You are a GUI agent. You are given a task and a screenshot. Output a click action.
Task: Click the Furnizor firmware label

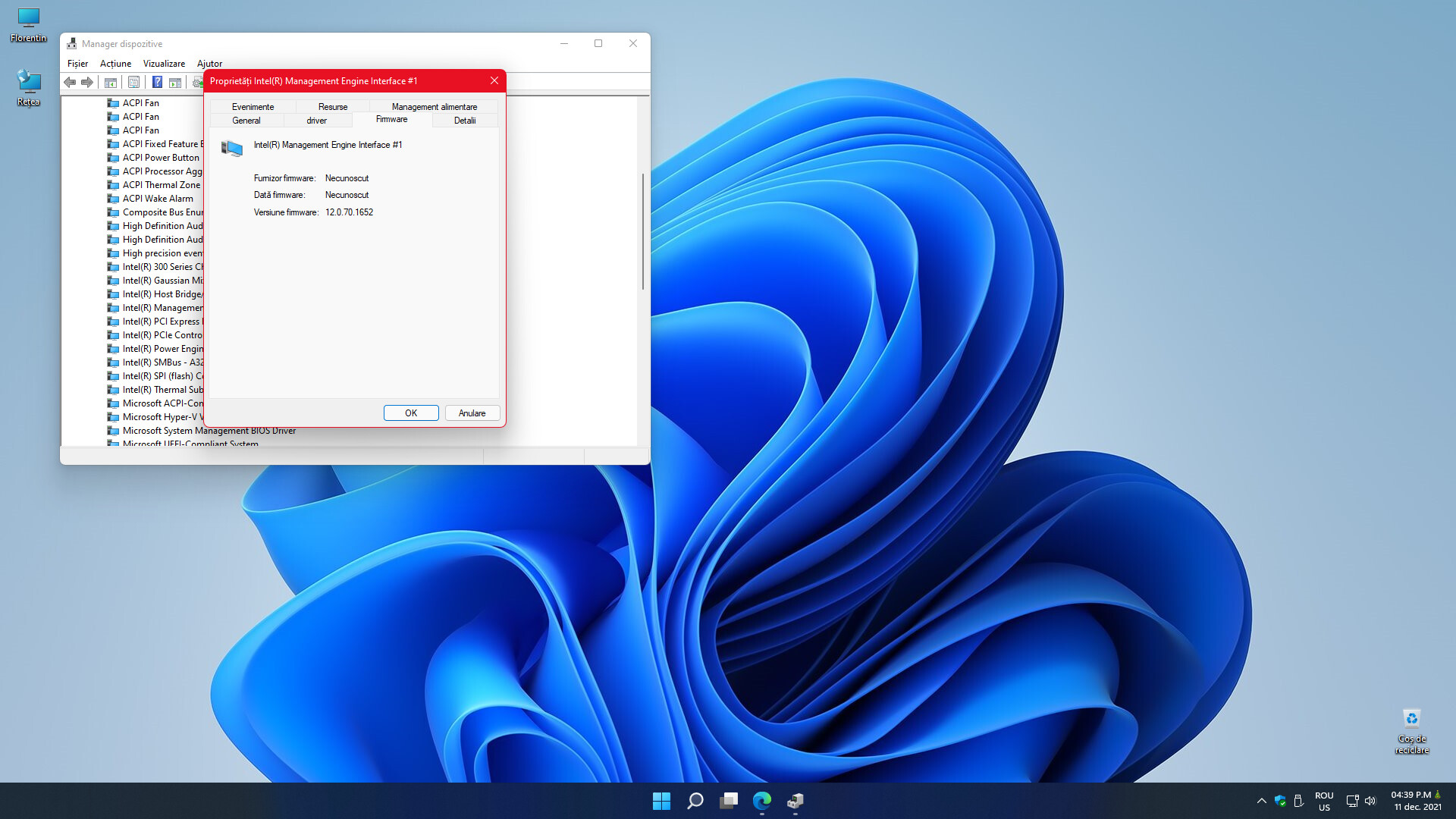click(284, 178)
